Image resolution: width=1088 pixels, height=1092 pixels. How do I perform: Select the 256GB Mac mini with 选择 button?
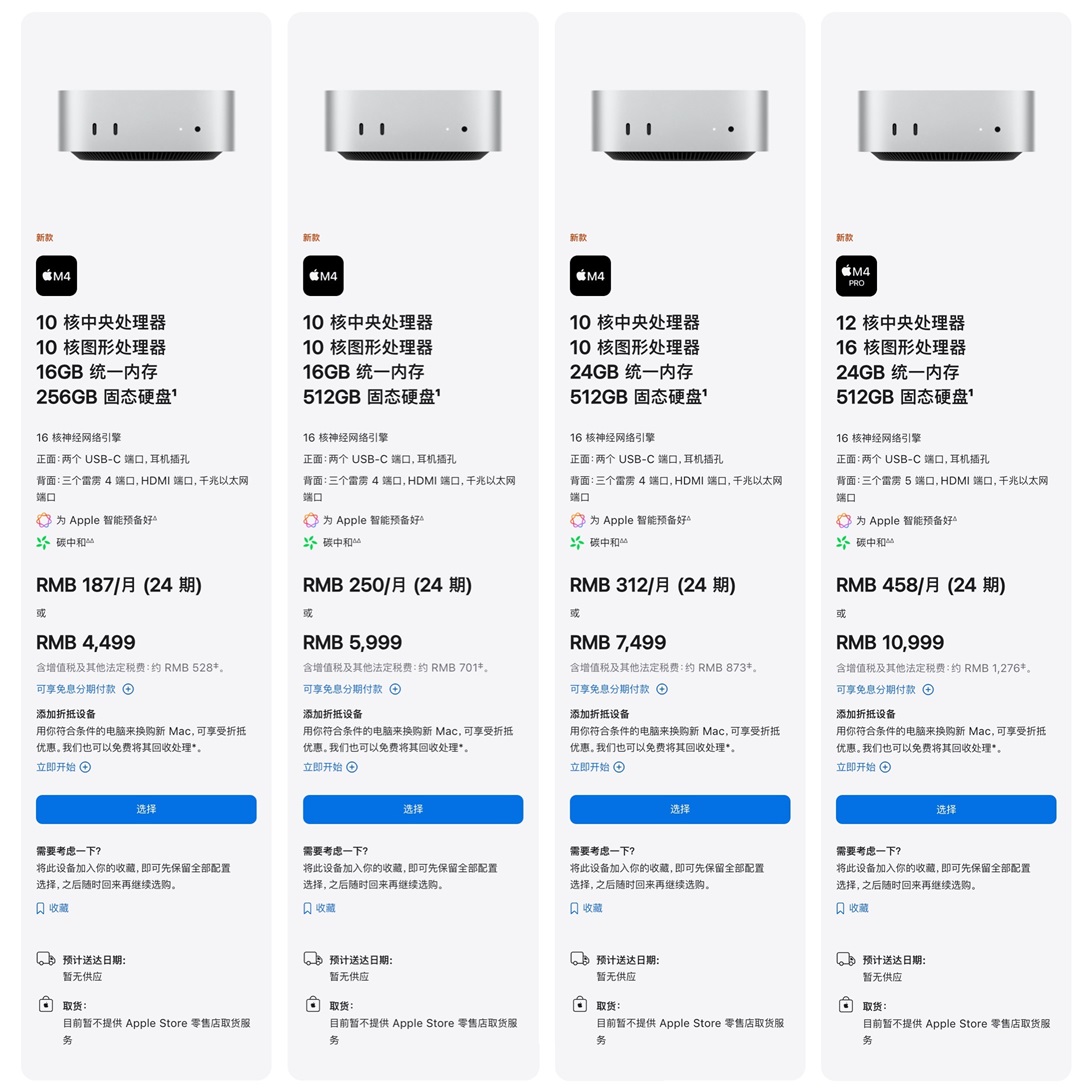[146, 809]
